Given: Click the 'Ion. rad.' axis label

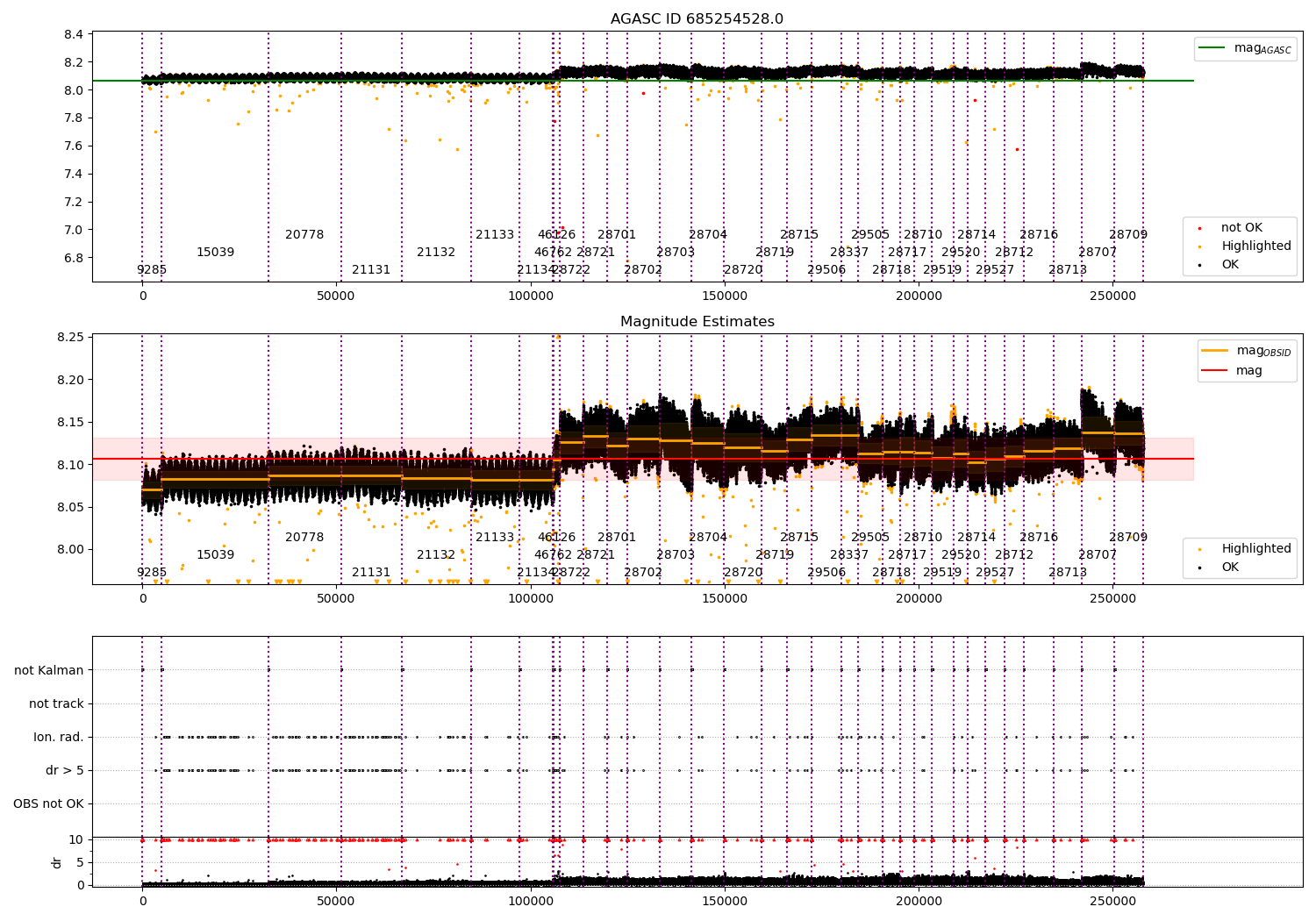Looking at the screenshot, I should (59, 737).
